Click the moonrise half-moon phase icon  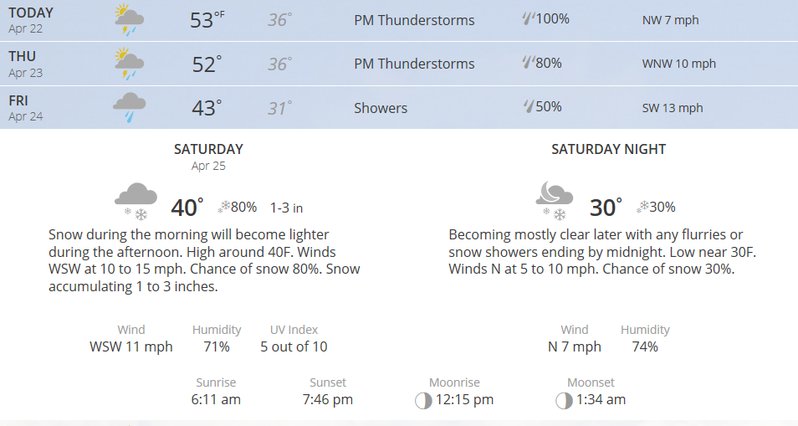coord(423,401)
